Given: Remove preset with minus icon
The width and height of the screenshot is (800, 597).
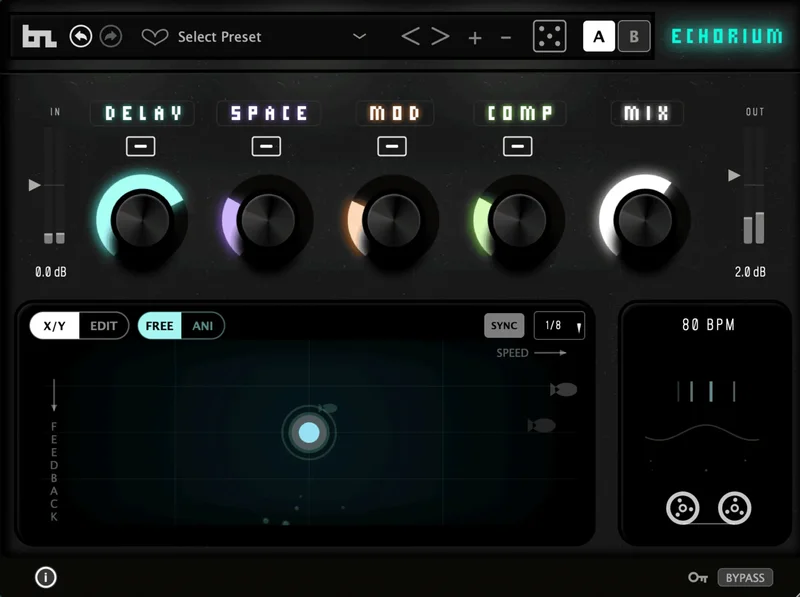Looking at the screenshot, I should click(x=506, y=38).
